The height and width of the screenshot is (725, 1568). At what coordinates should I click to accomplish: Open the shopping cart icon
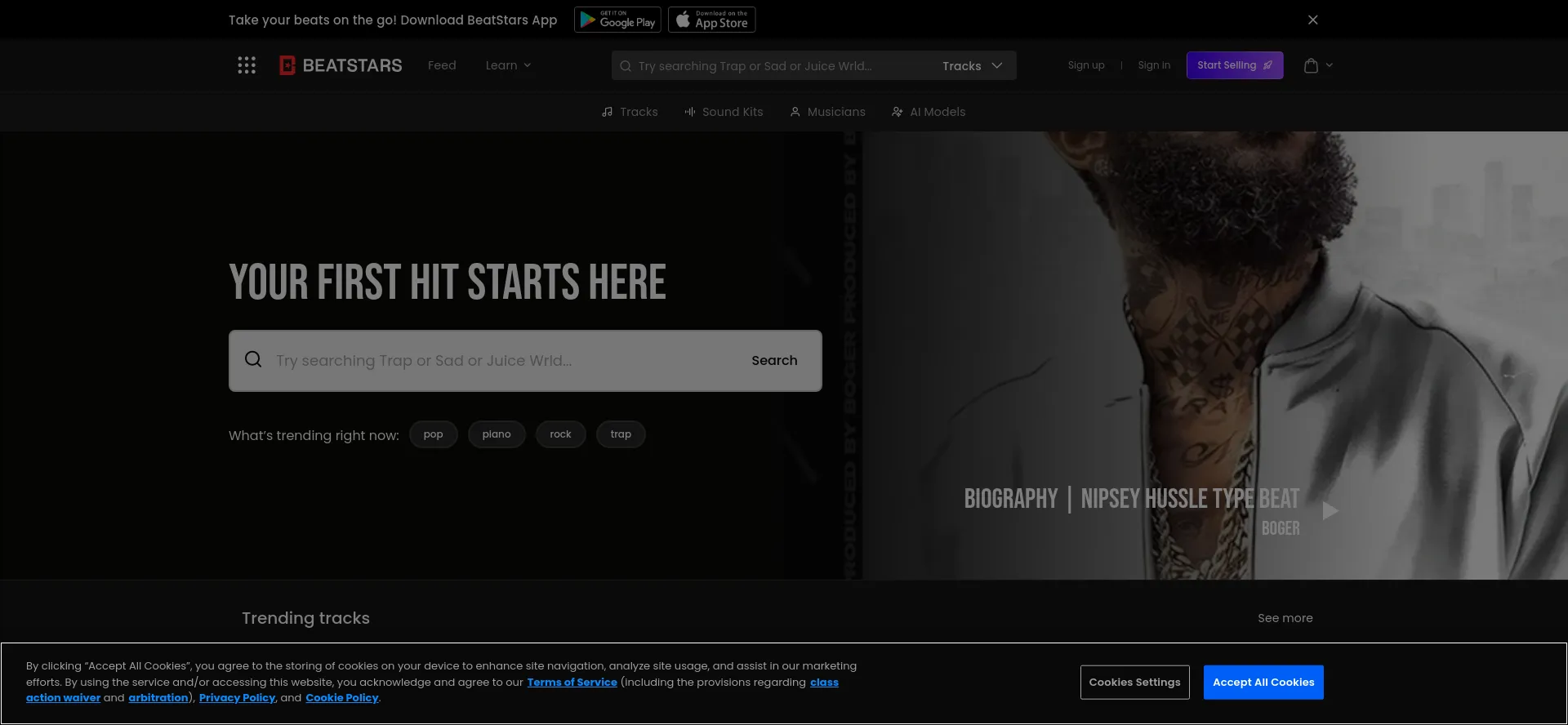pyautogui.click(x=1311, y=65)
